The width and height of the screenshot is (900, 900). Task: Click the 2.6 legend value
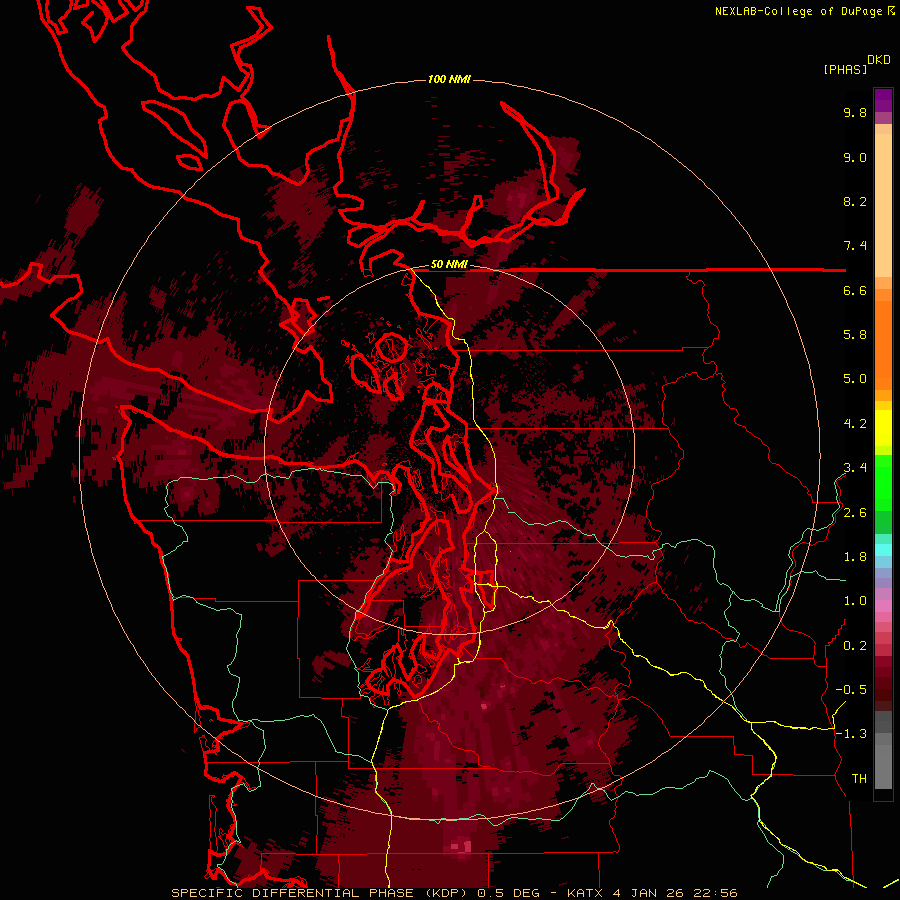coord(855,513)
